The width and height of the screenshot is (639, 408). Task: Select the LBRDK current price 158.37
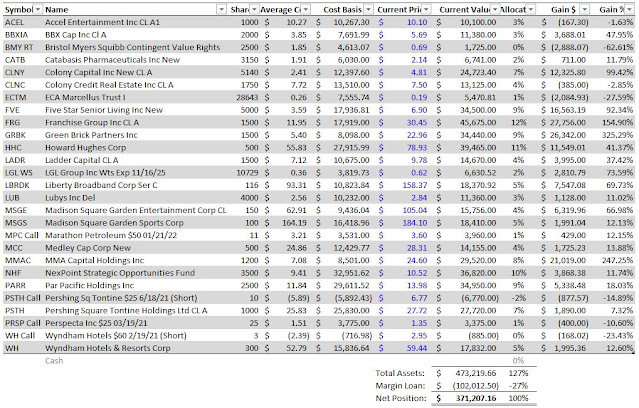pyautogui.click(x=415, y=185)
